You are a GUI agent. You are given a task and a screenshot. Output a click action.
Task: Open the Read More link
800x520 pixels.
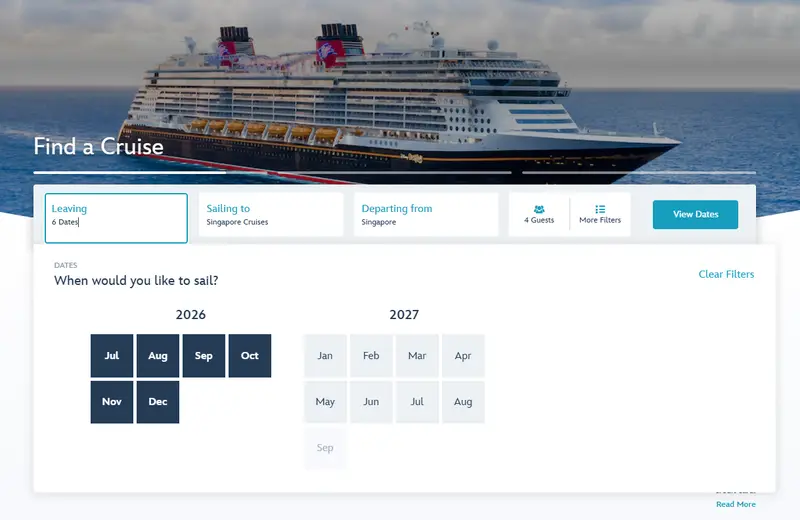pos(736,504)
